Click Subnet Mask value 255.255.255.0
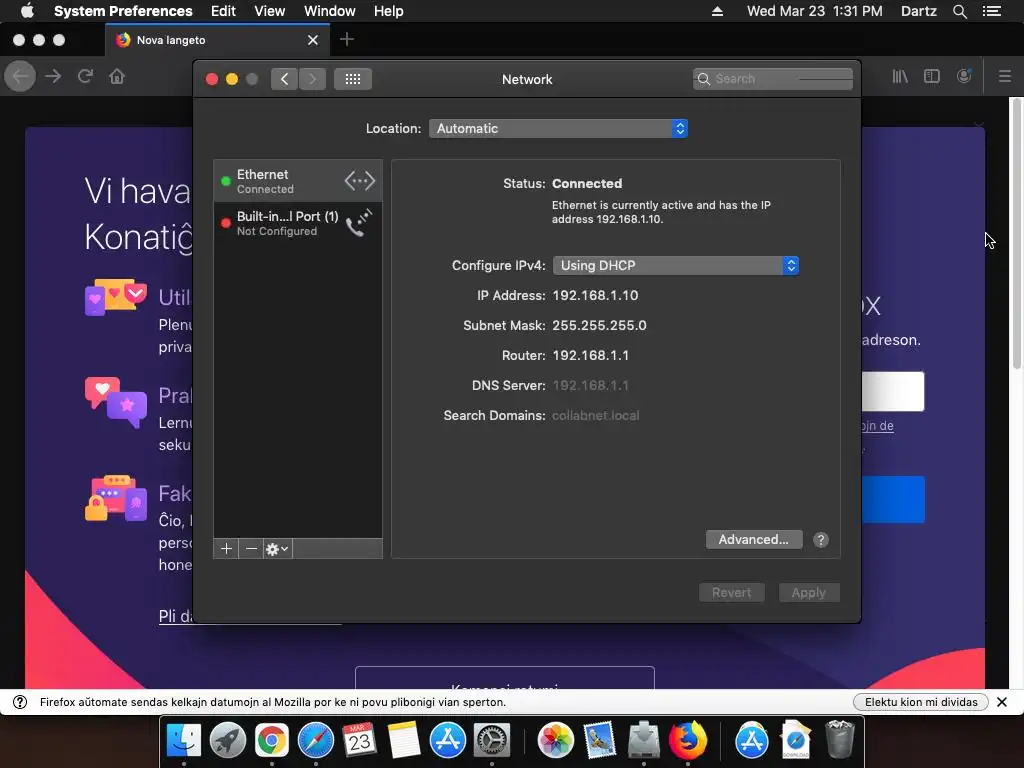This screenshot has width=1024, height=768. (x=599, y=325)
